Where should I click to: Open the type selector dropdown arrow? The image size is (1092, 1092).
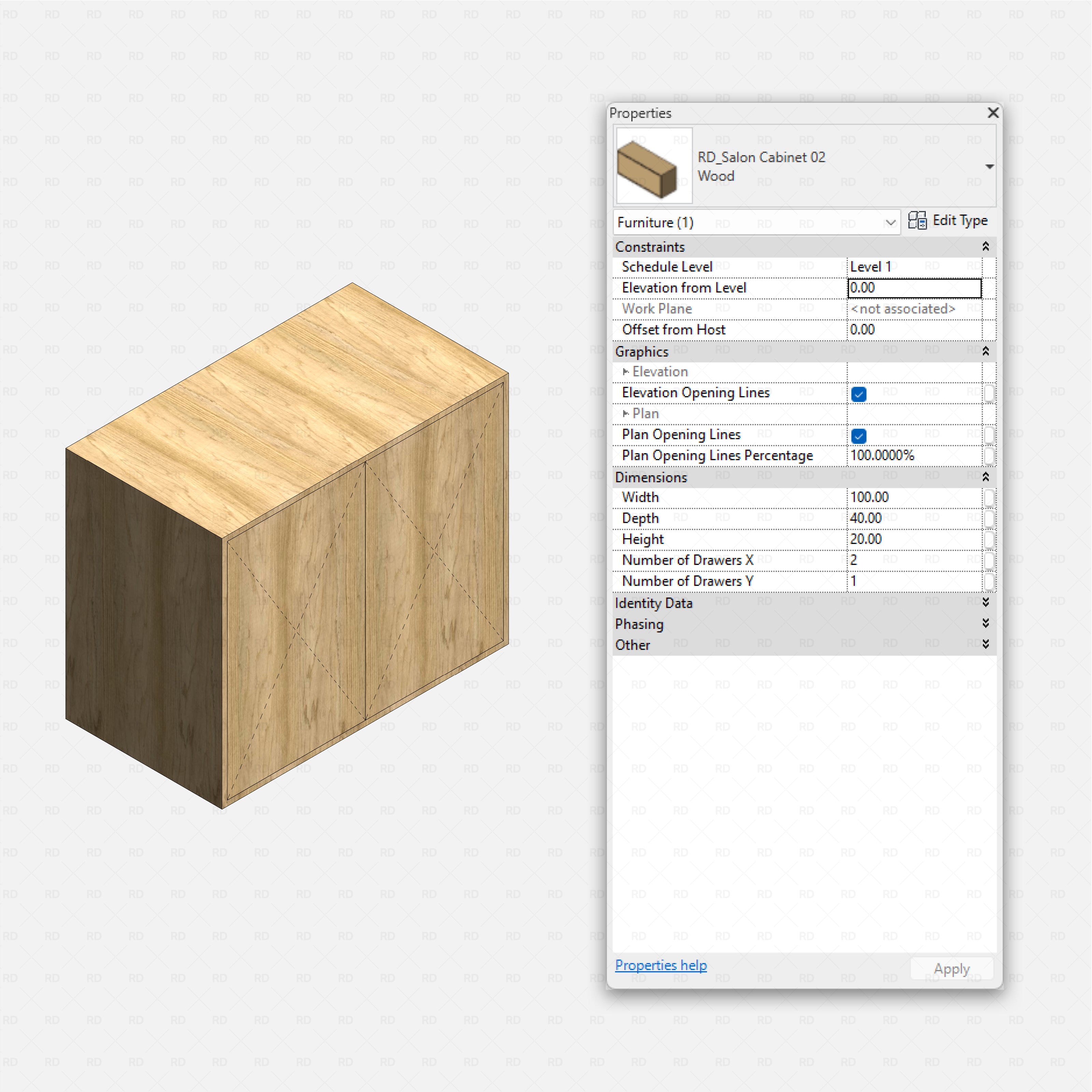coord(989,167)
